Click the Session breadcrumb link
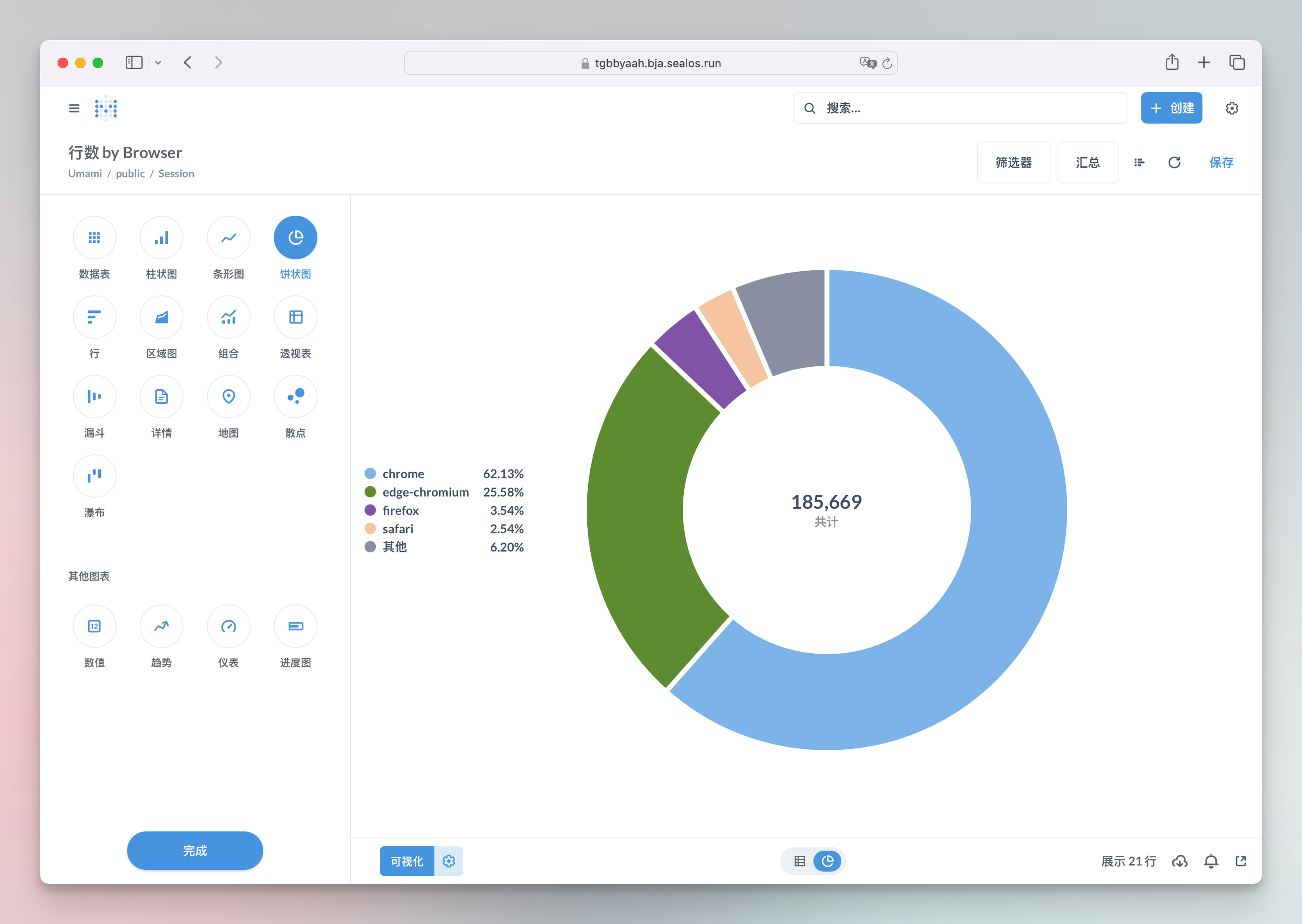 tap(176, 173)
